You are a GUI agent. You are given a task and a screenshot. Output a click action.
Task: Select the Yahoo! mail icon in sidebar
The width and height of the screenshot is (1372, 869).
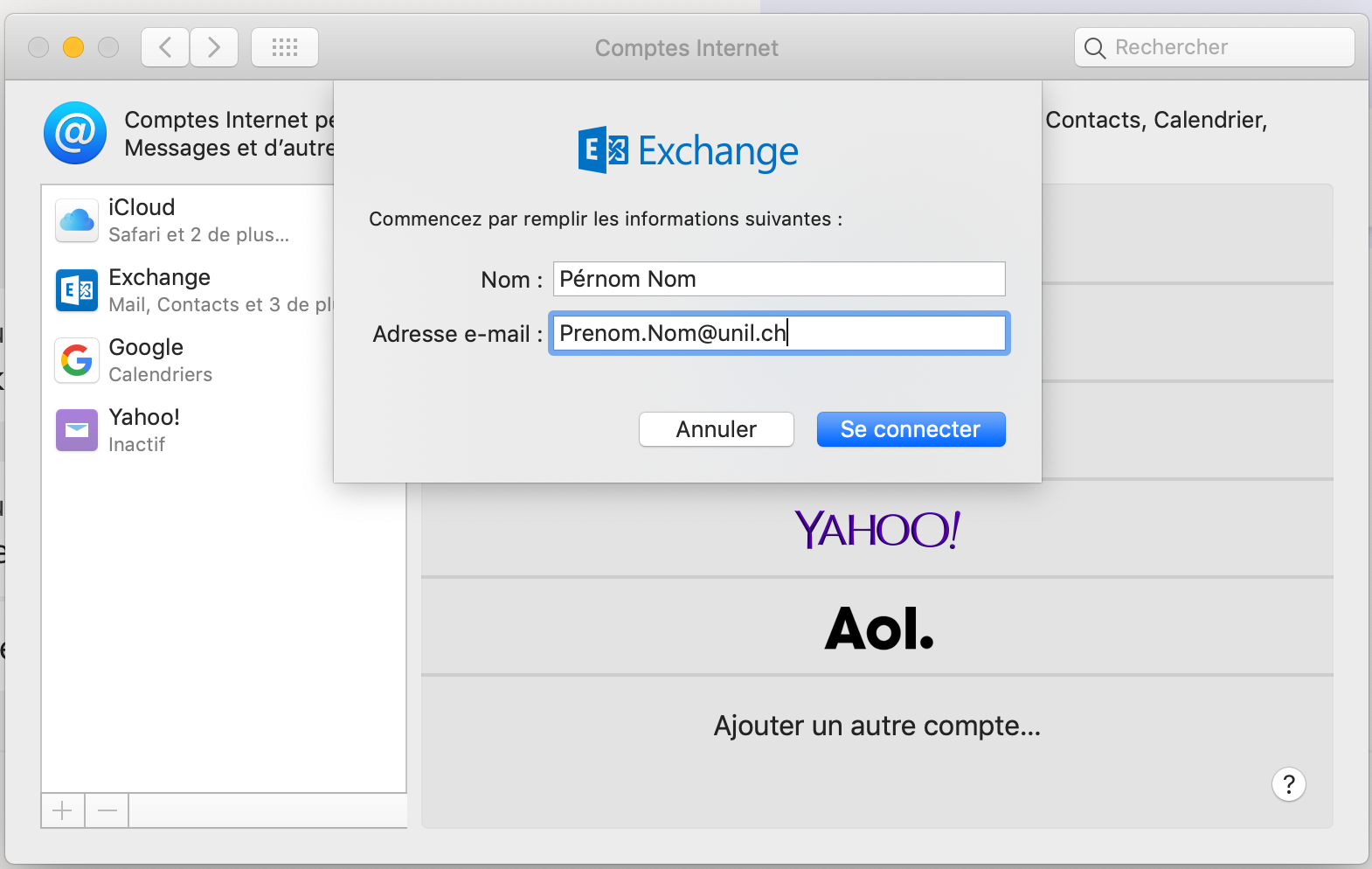pyautogui.click(x=77, y=430)
